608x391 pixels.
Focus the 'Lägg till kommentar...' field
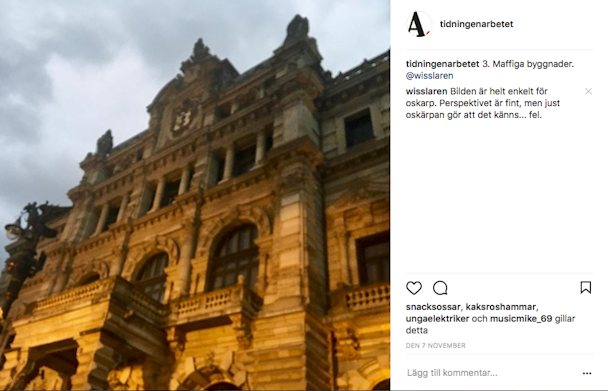point(492,373)
